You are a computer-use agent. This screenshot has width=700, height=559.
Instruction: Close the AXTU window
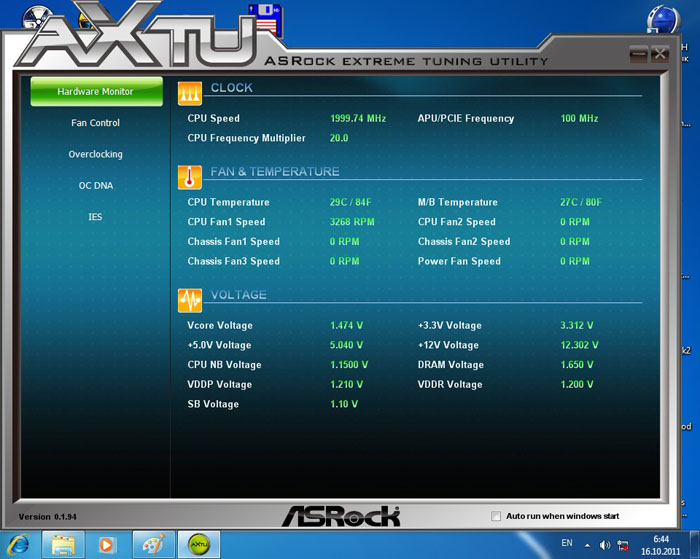point(659,54)
